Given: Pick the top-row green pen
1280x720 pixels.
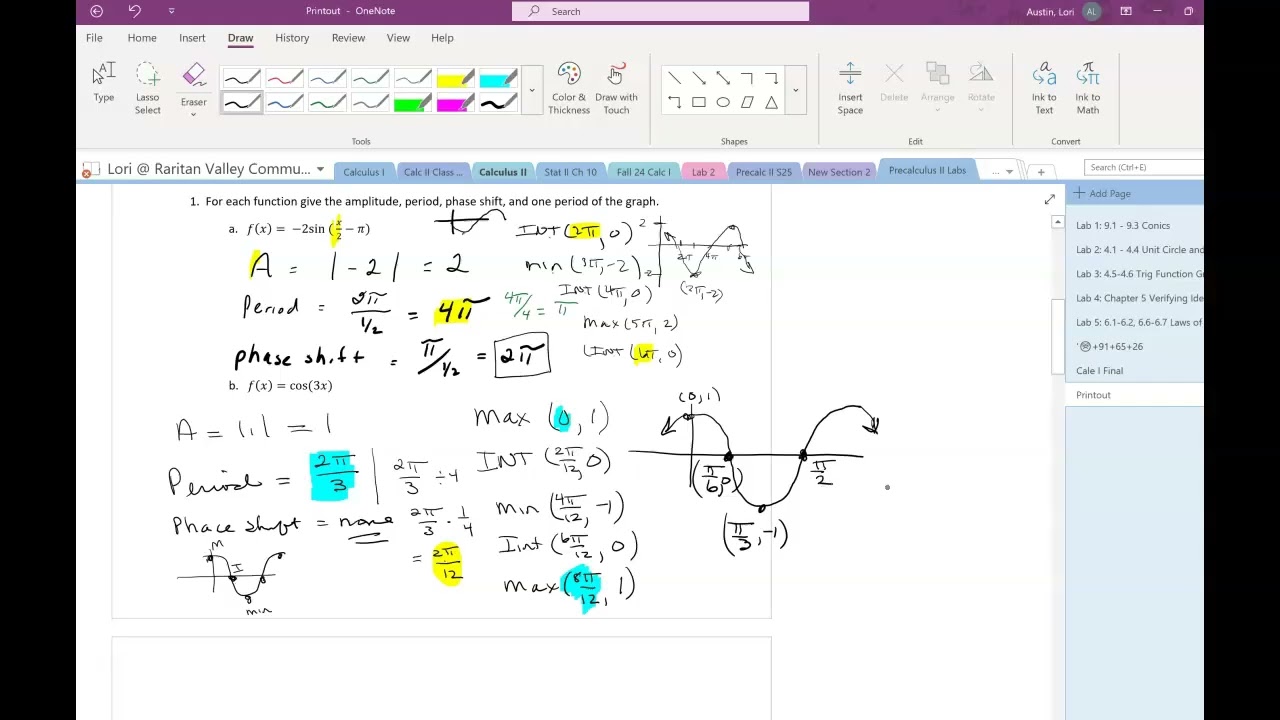Looking at the screenshot, I should point(370,79).
